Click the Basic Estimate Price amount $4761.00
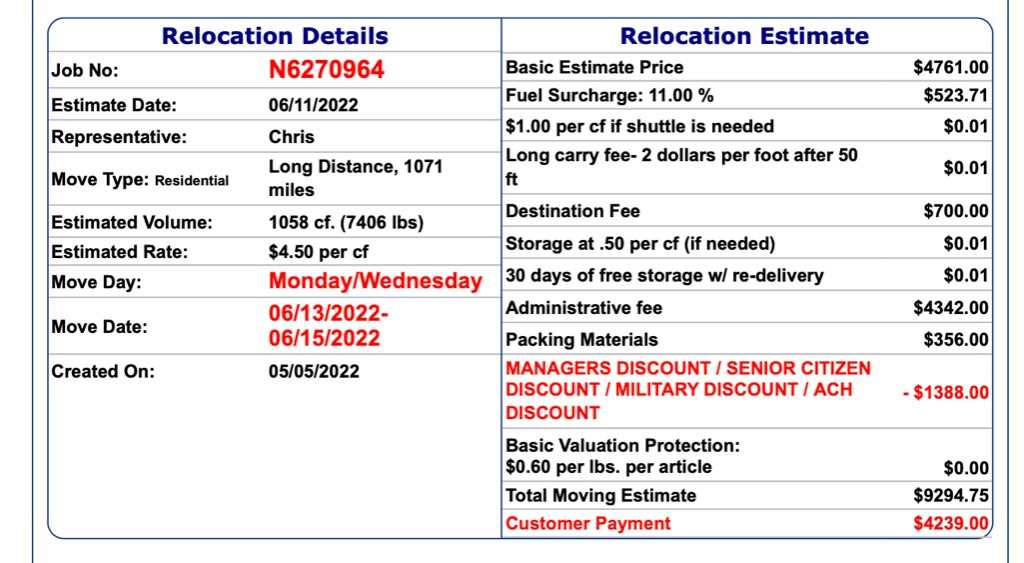The width and height of the screenshot is (1024, 563). click(951, 68)
